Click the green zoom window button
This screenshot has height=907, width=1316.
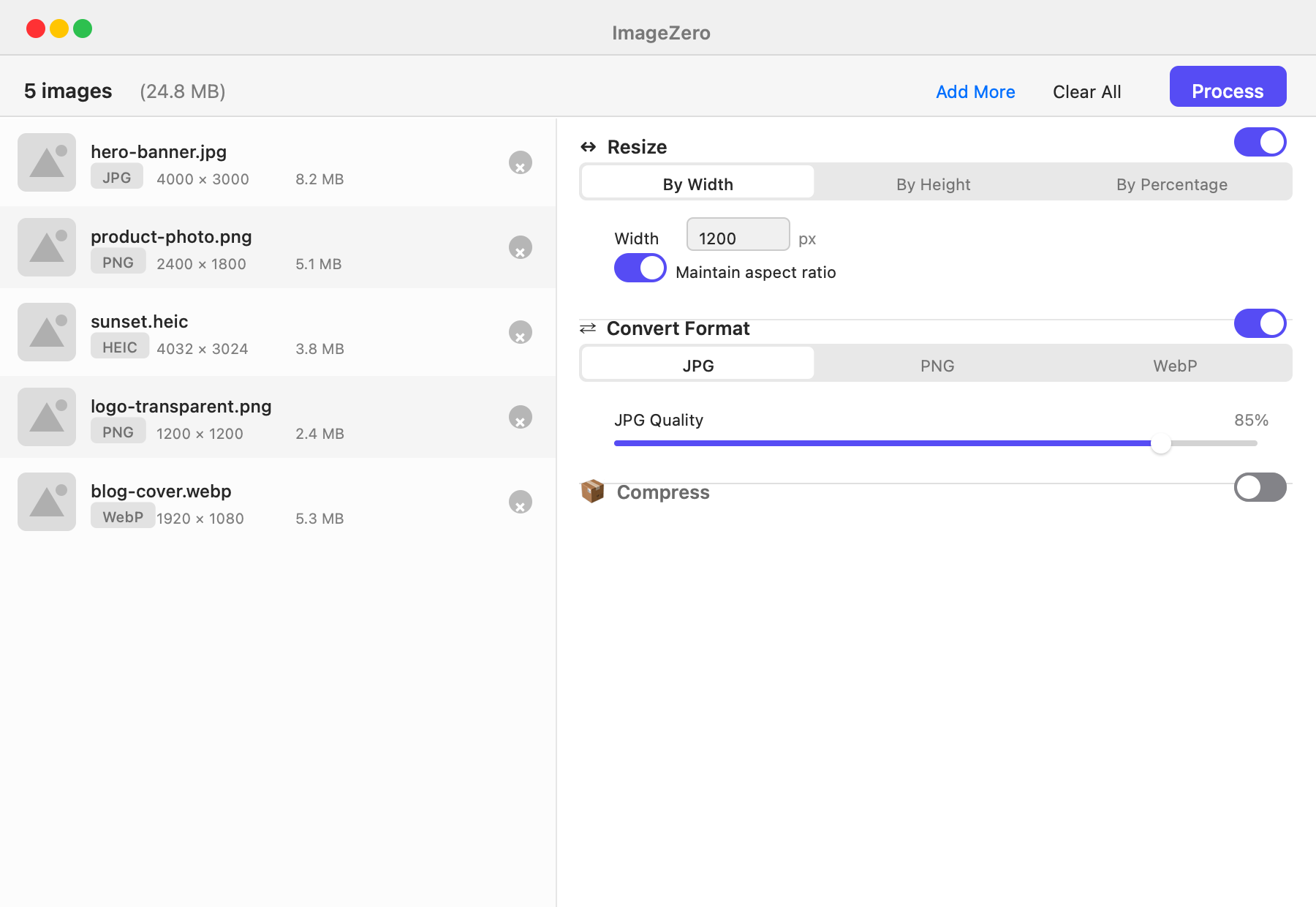[83, 29]
